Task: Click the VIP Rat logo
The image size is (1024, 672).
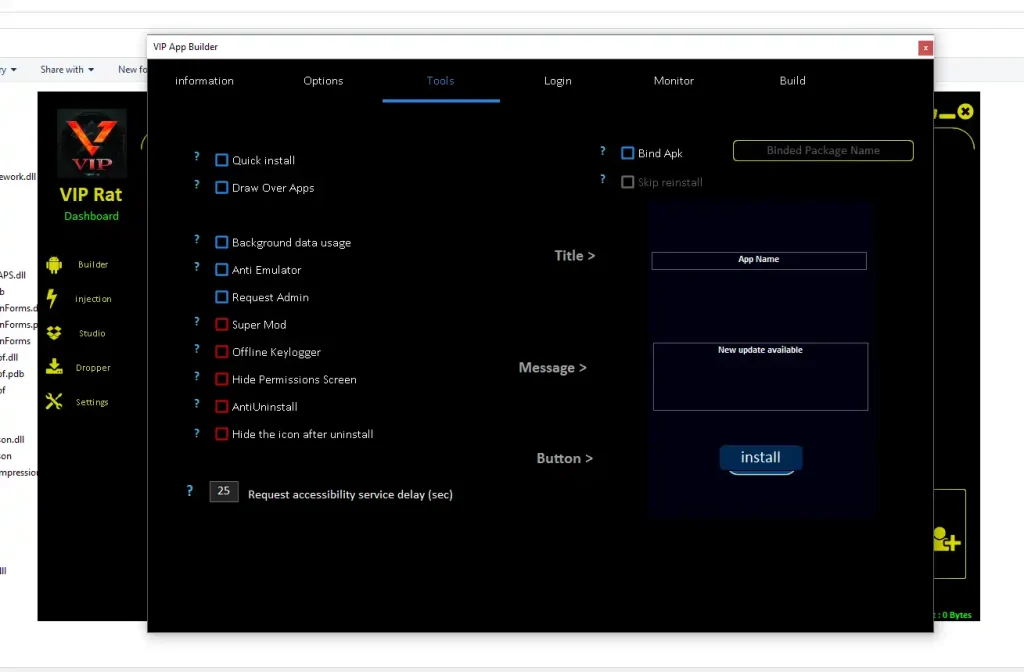Action: point(91,143)
